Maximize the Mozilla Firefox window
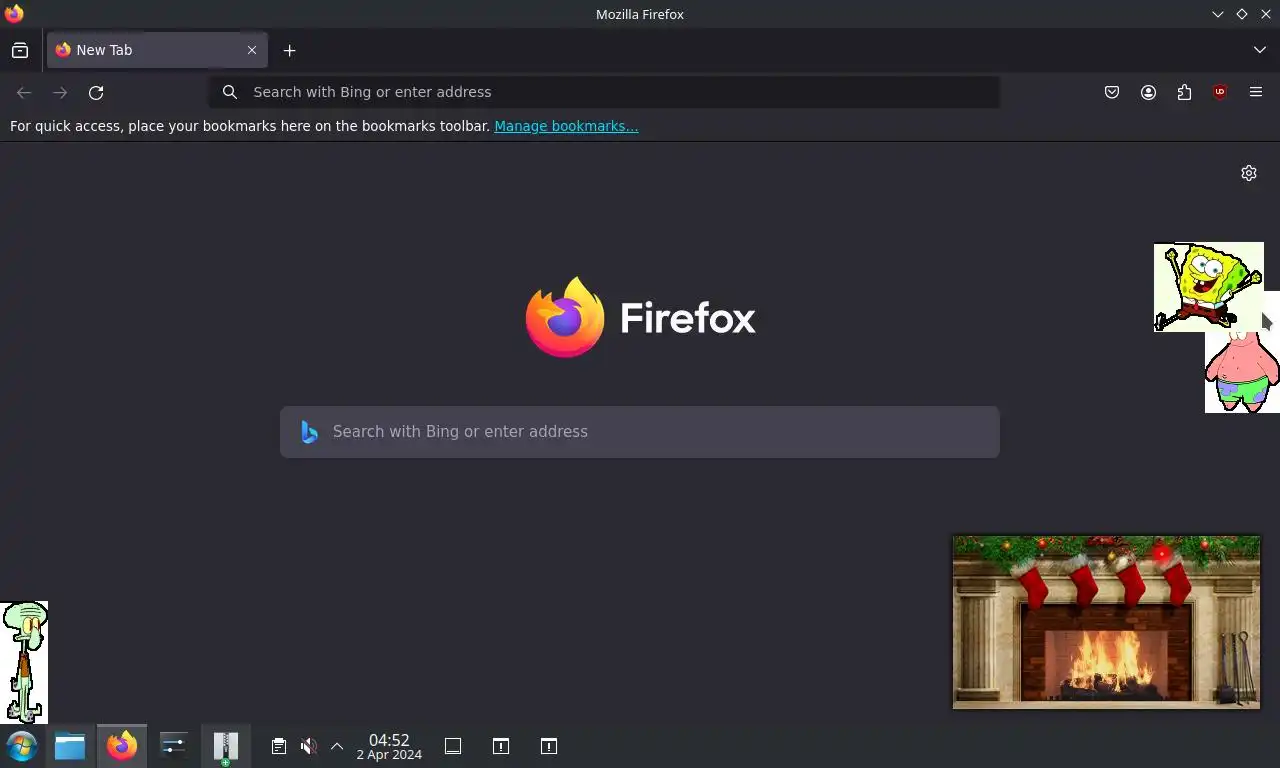The image size is (1280, 768). [1241, 14]
